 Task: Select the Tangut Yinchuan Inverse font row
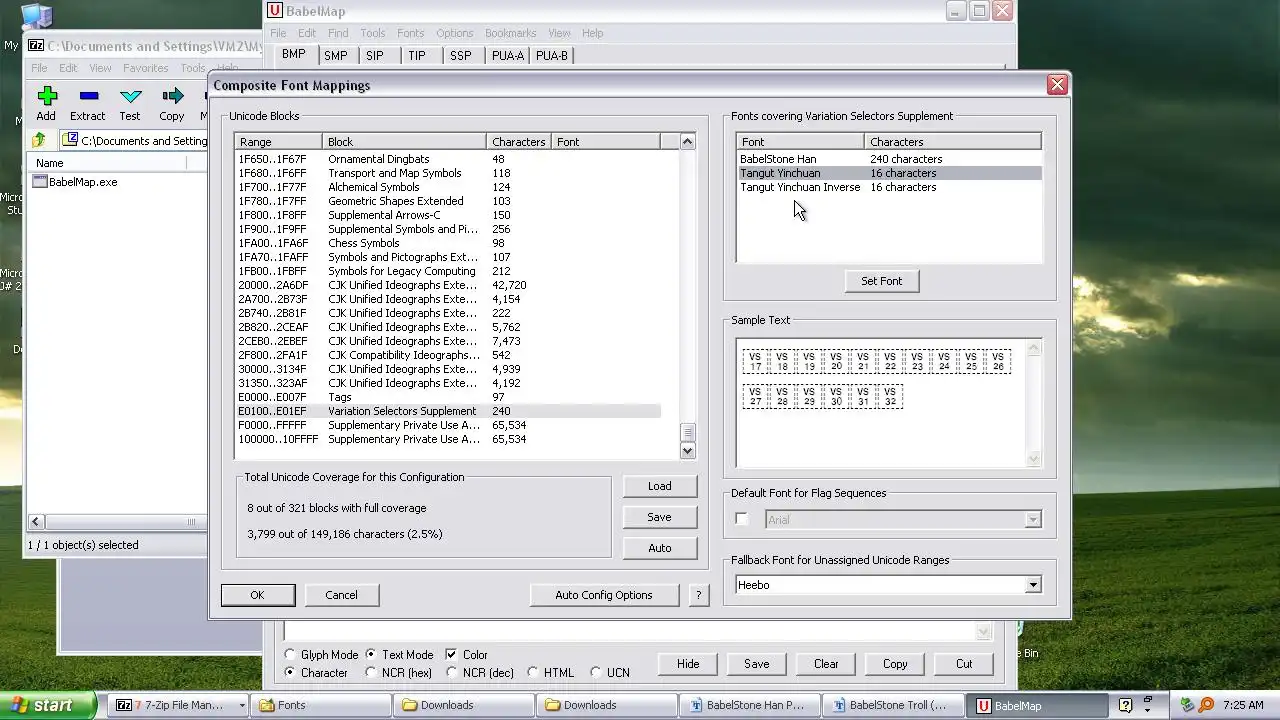pos(889,187)
